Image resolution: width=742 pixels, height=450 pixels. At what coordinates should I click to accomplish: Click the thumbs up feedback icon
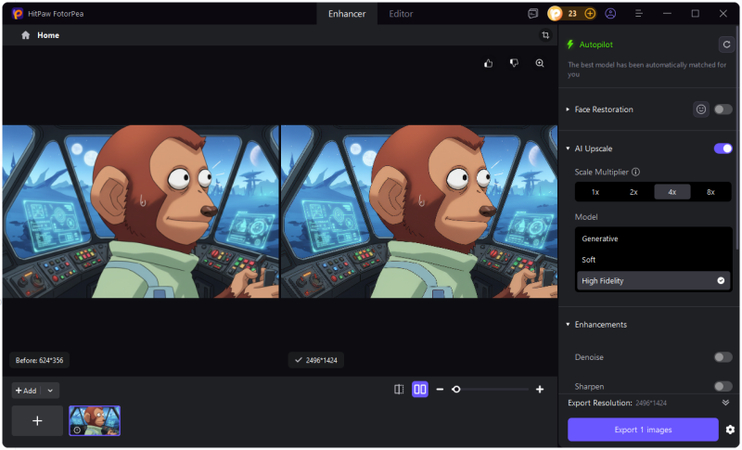coord(488,63)
